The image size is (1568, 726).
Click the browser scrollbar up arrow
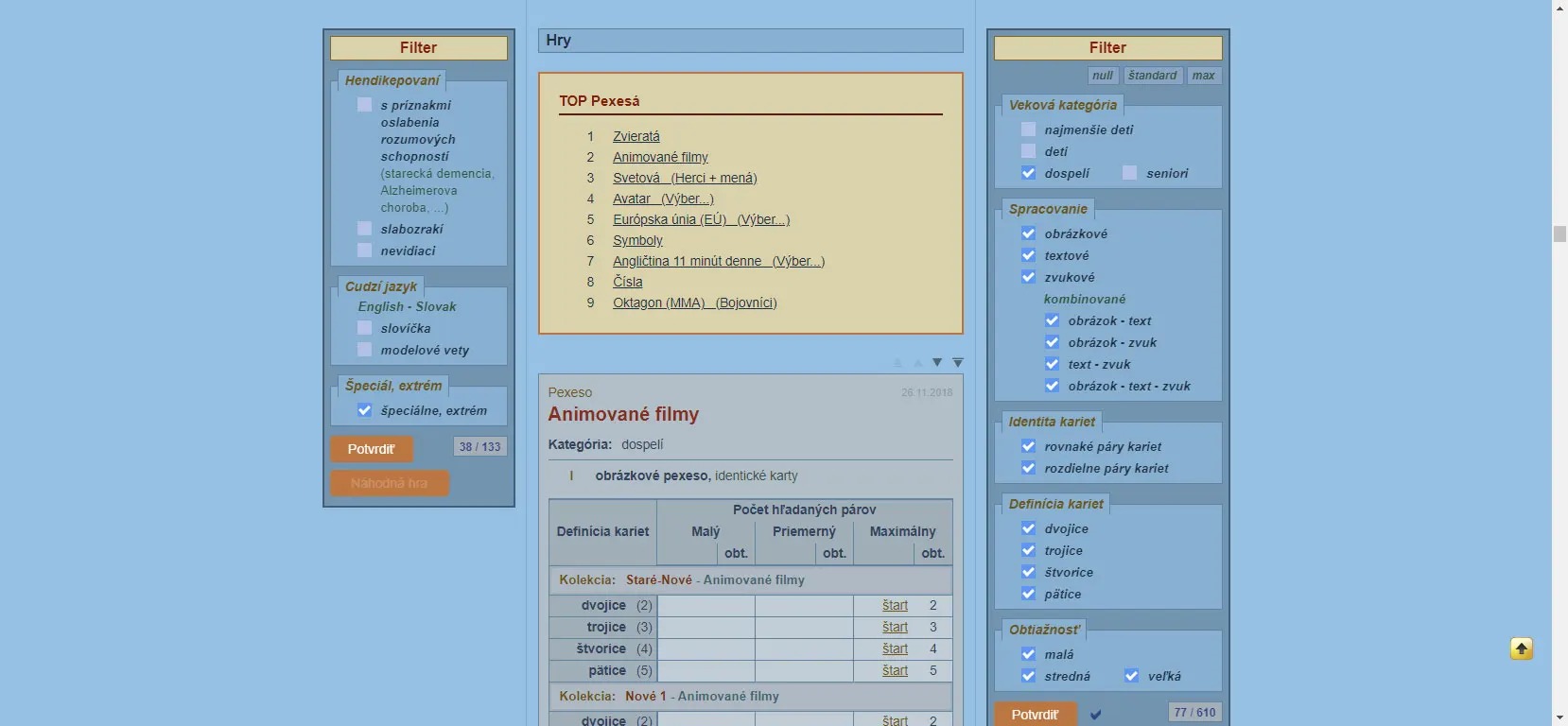pyautogui.click(x=1559, y=7)
